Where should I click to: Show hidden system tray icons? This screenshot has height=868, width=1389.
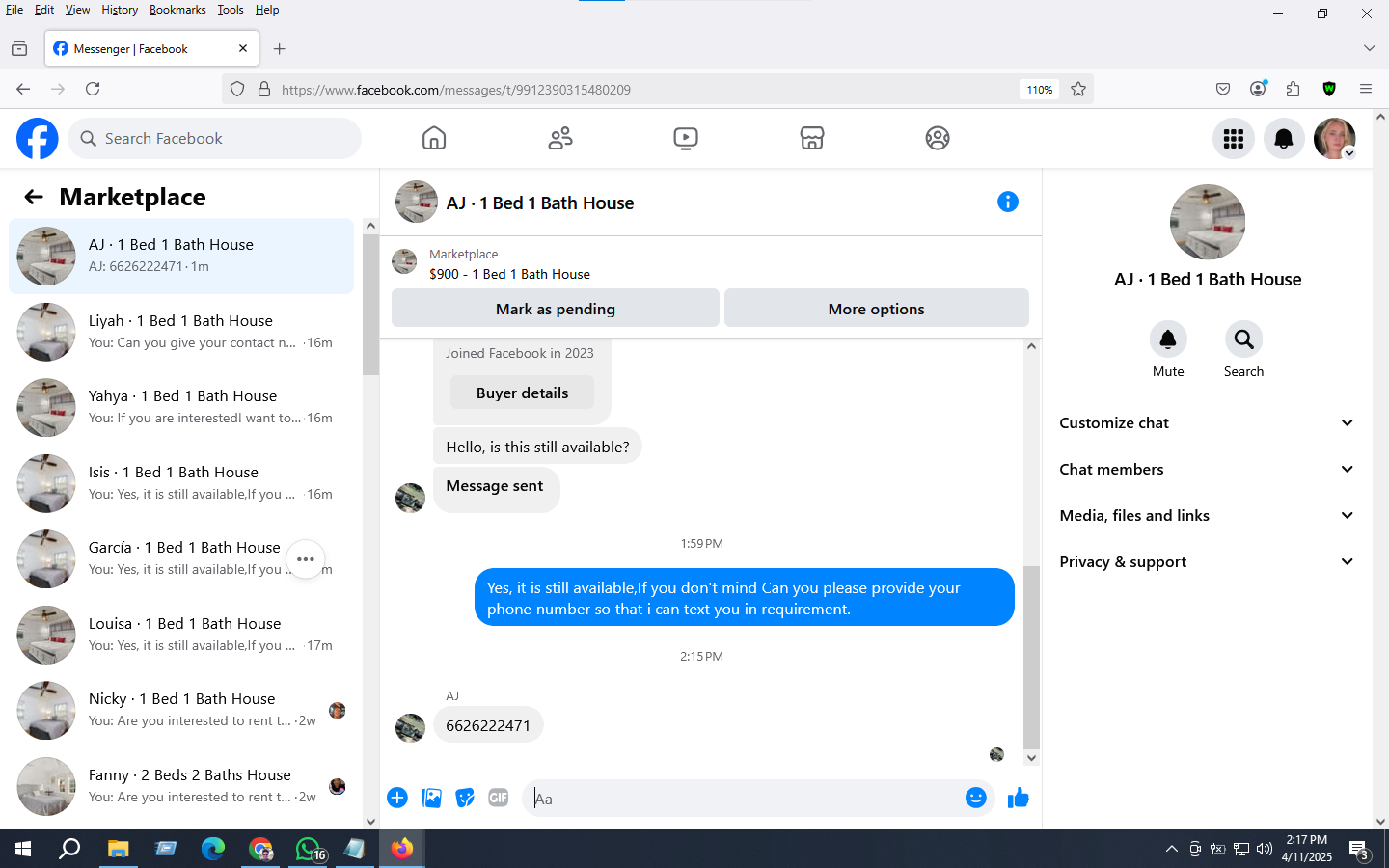1171,849
